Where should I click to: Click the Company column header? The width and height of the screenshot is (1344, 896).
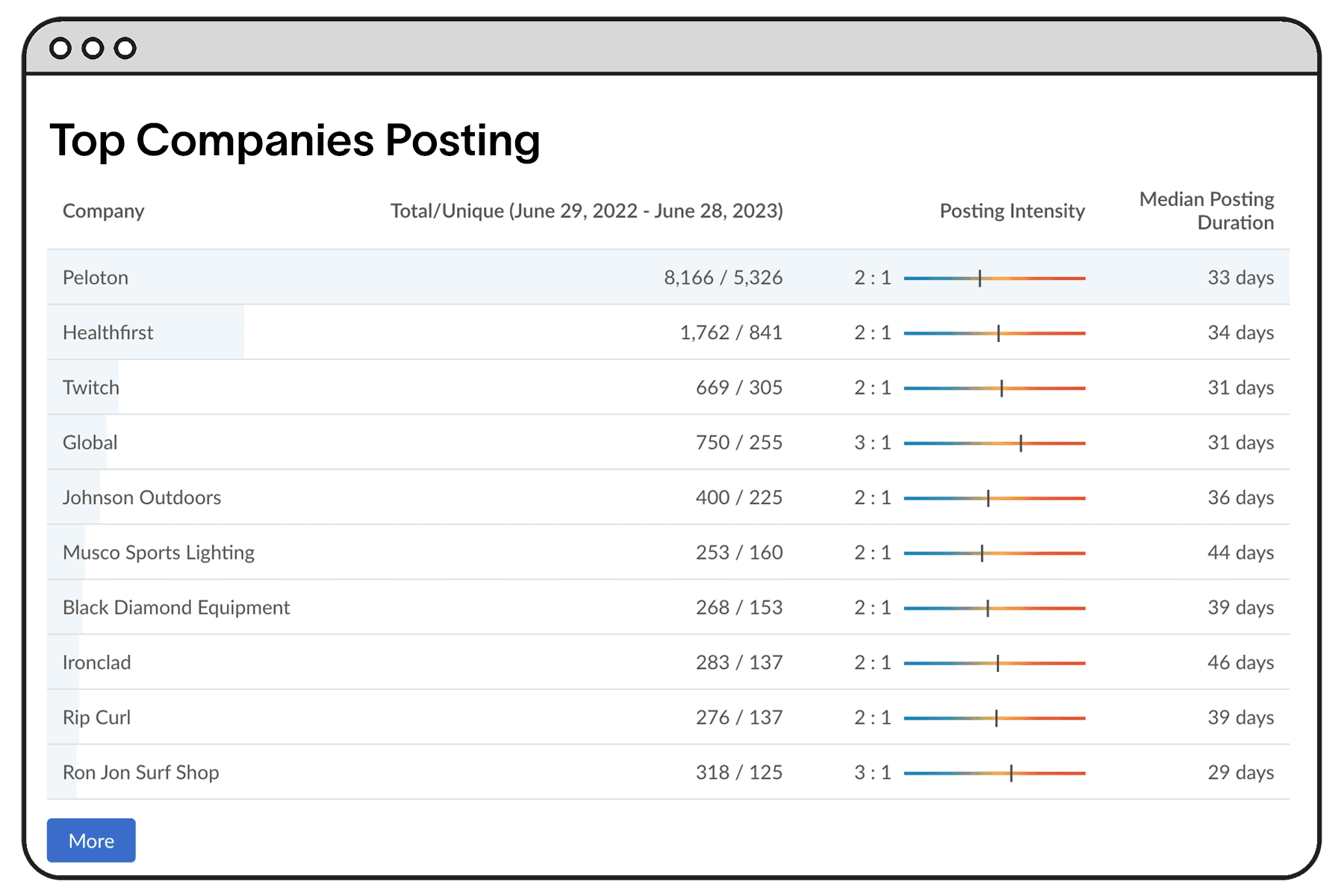point(103,211)
